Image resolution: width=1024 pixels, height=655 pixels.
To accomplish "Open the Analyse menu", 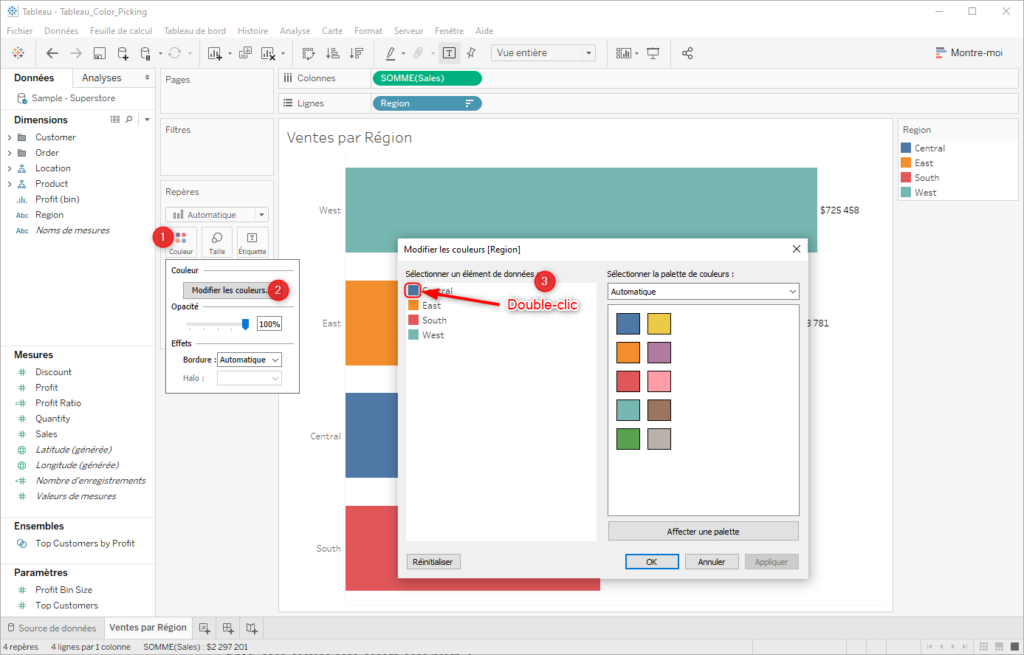I will (295, 31).
